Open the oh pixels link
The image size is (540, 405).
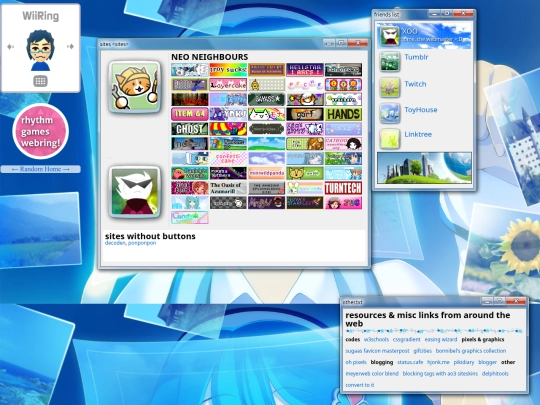356,362
